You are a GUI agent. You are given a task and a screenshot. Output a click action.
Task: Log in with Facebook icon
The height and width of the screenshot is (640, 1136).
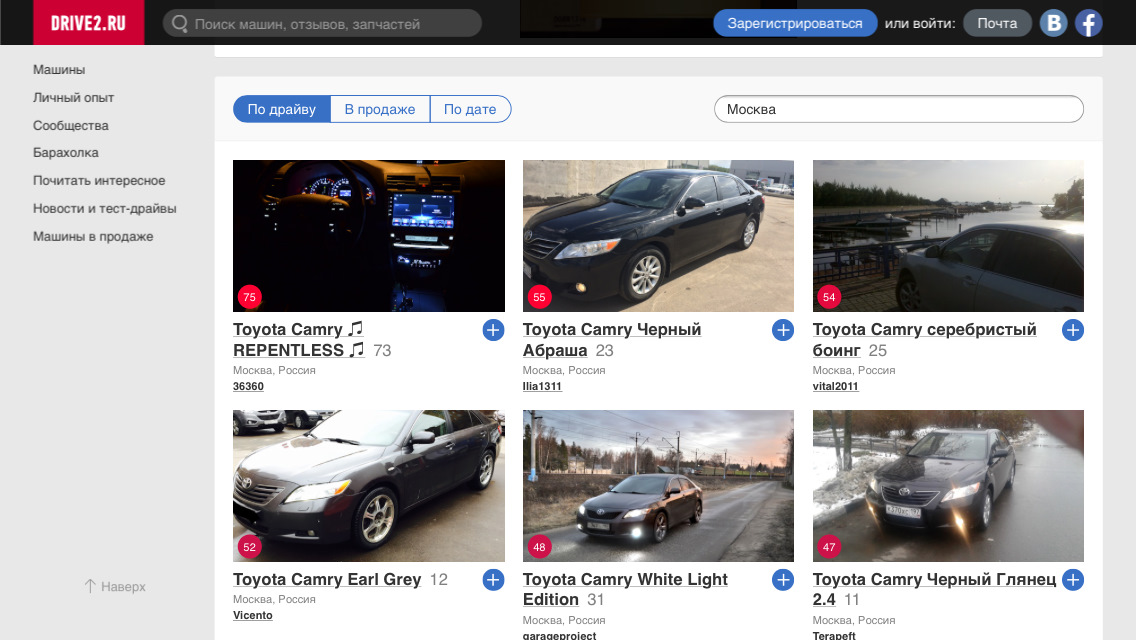click(x=1088, y=23)
